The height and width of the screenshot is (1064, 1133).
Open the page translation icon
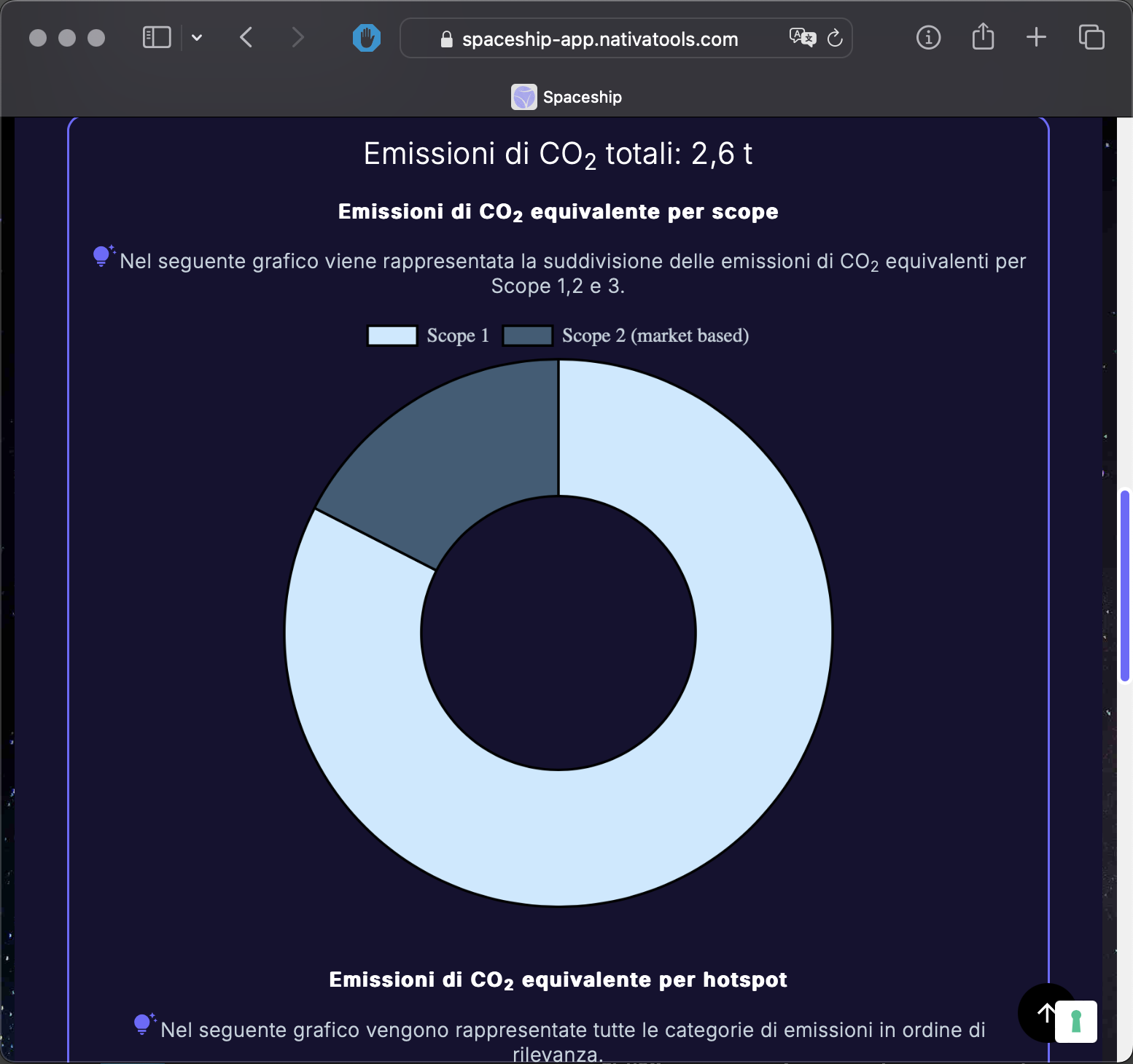click(x=802, y=37)
